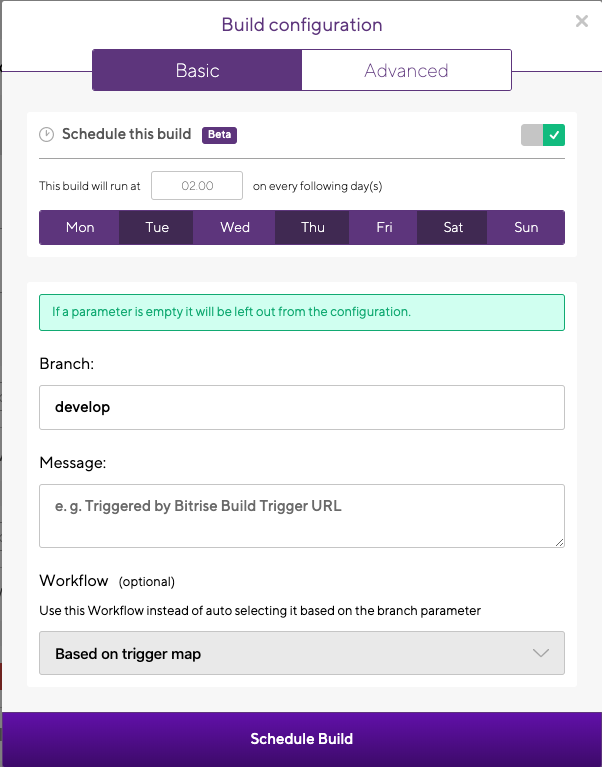The width and height of the screenshot is (602, 767).
Task: Toggle the schedule build switch off
Action: point(543,135)
